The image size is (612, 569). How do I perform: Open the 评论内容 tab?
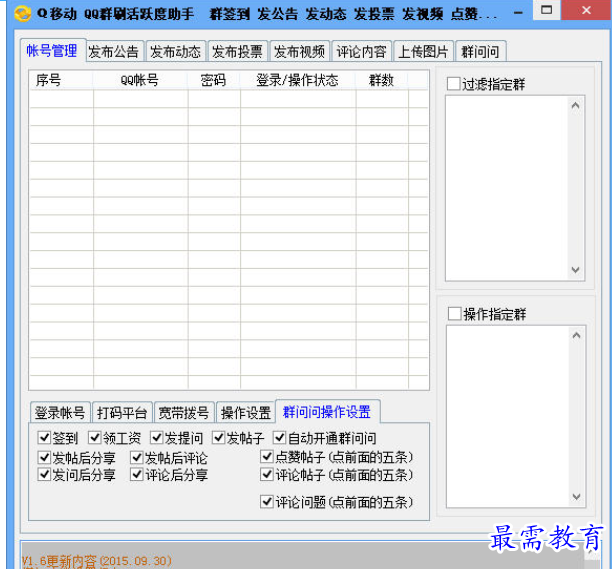[x=361, y=51]
